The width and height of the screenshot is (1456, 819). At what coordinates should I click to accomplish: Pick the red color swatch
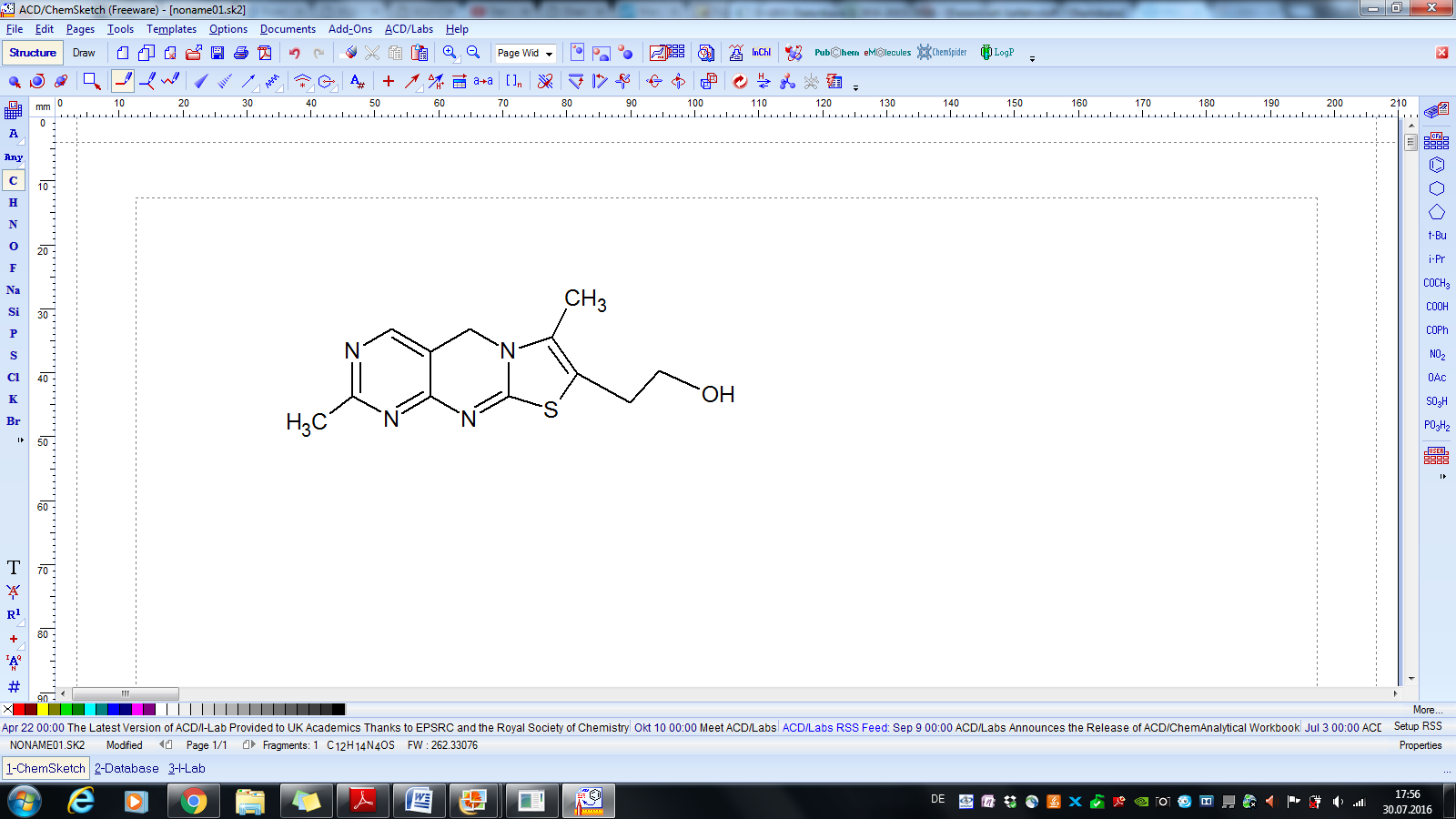click(x=19, y=709)
